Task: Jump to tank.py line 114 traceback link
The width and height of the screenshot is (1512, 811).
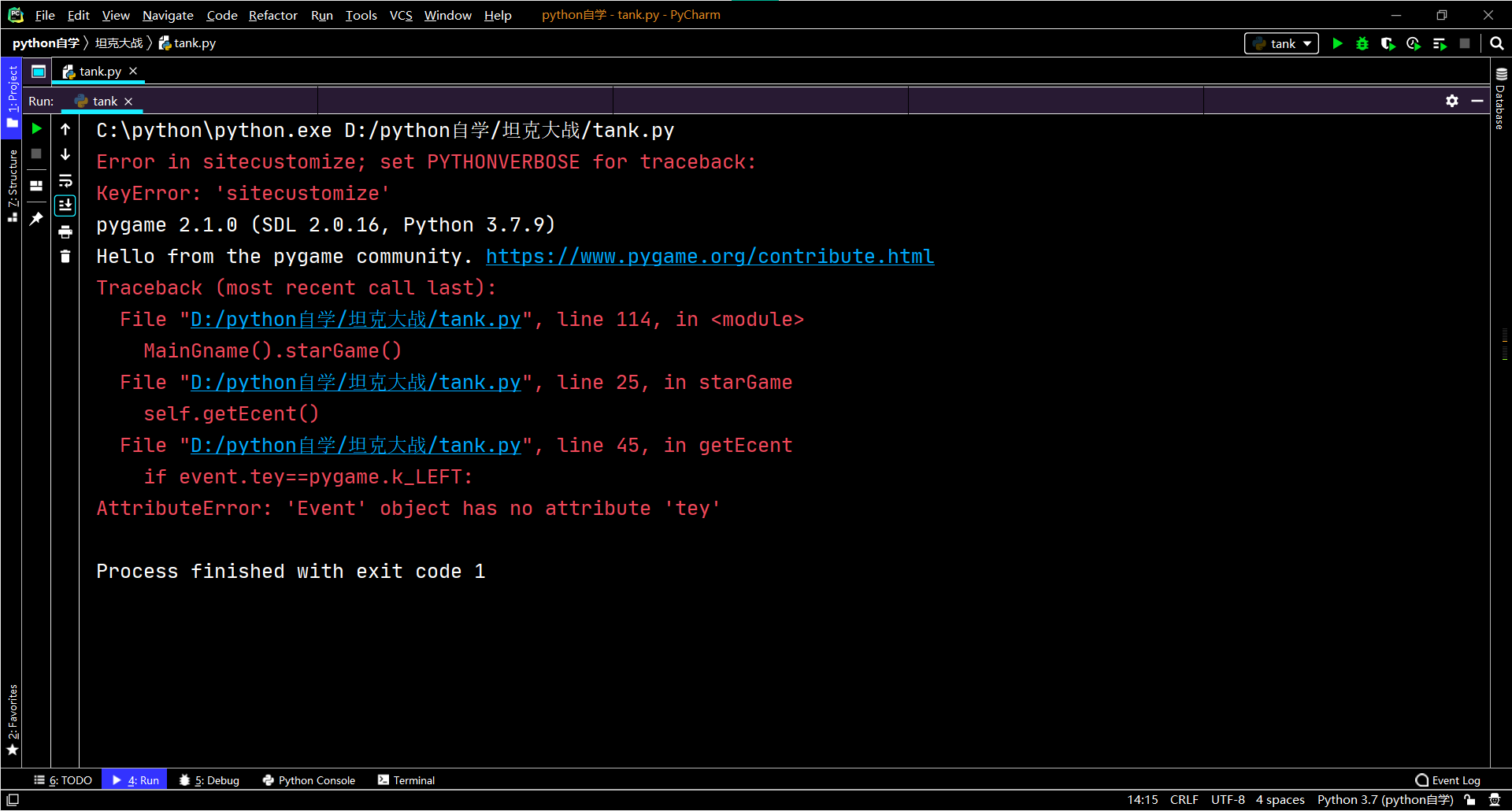Action: (355, 320)
